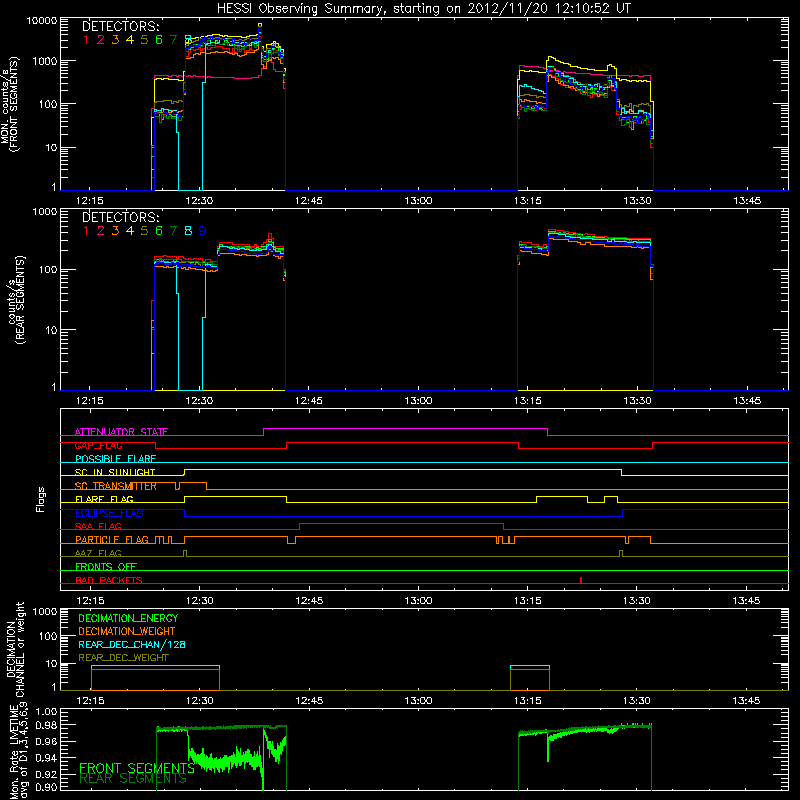Select green detector 6 in front segments legend

[x=159, y=40]
